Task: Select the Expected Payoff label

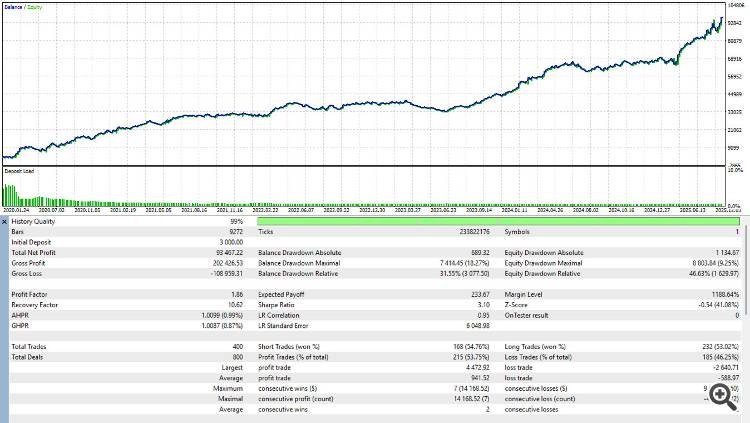Action: (281, 295)
